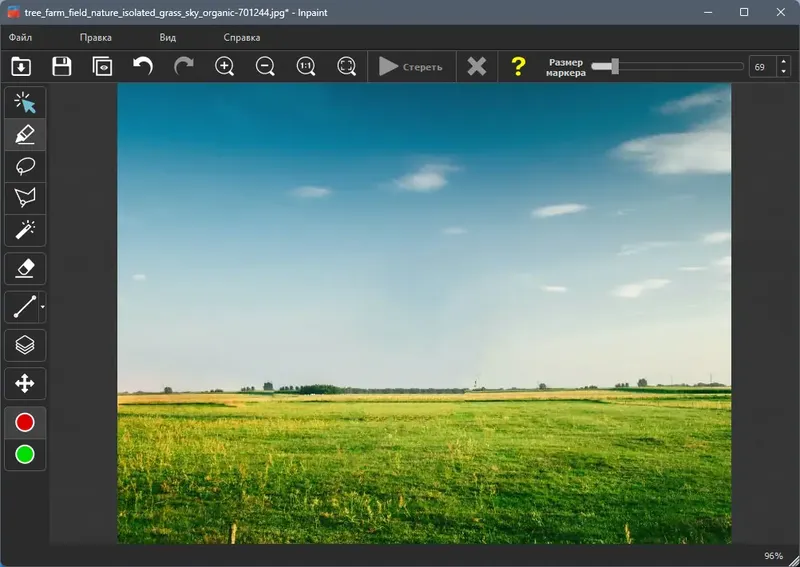Undo the last action
This screenshot has height=567, width=800.
(143, 67)
